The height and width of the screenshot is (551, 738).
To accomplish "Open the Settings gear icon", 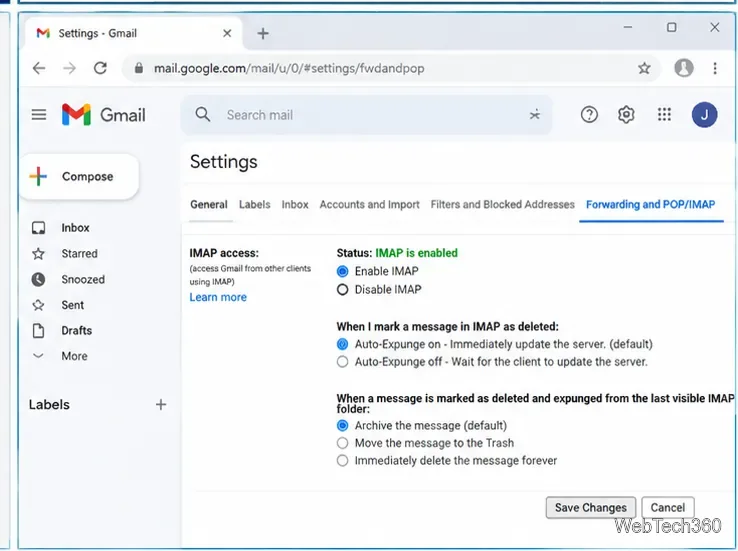I will (626, 115).
